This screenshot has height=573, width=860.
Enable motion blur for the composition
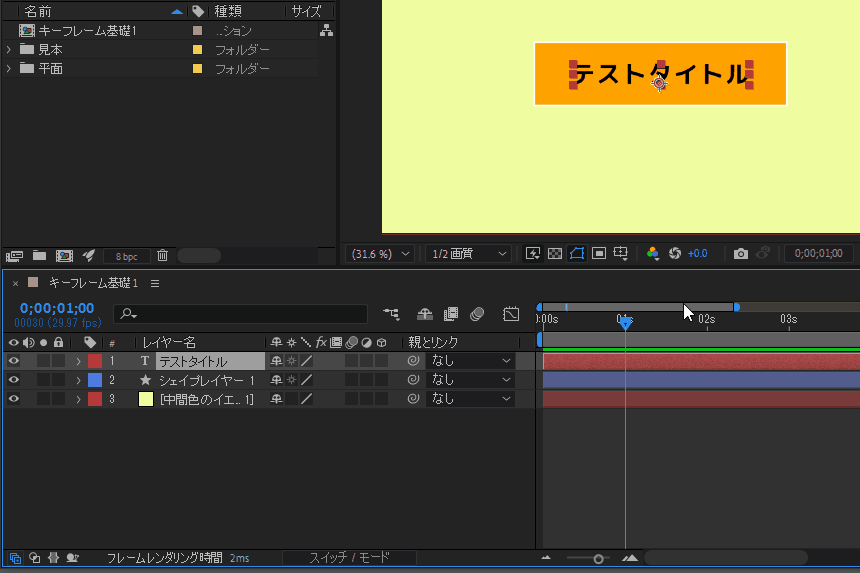click(477, 314)
